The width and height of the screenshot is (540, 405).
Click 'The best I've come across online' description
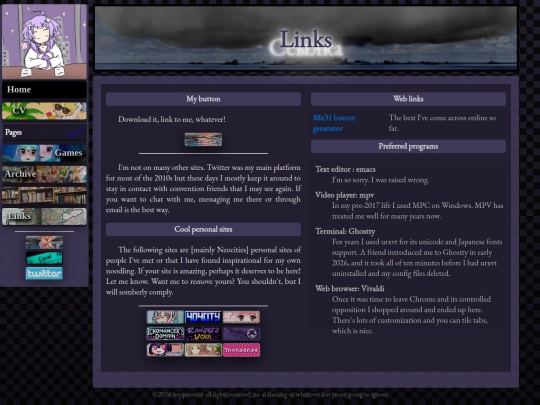[443, 123]
